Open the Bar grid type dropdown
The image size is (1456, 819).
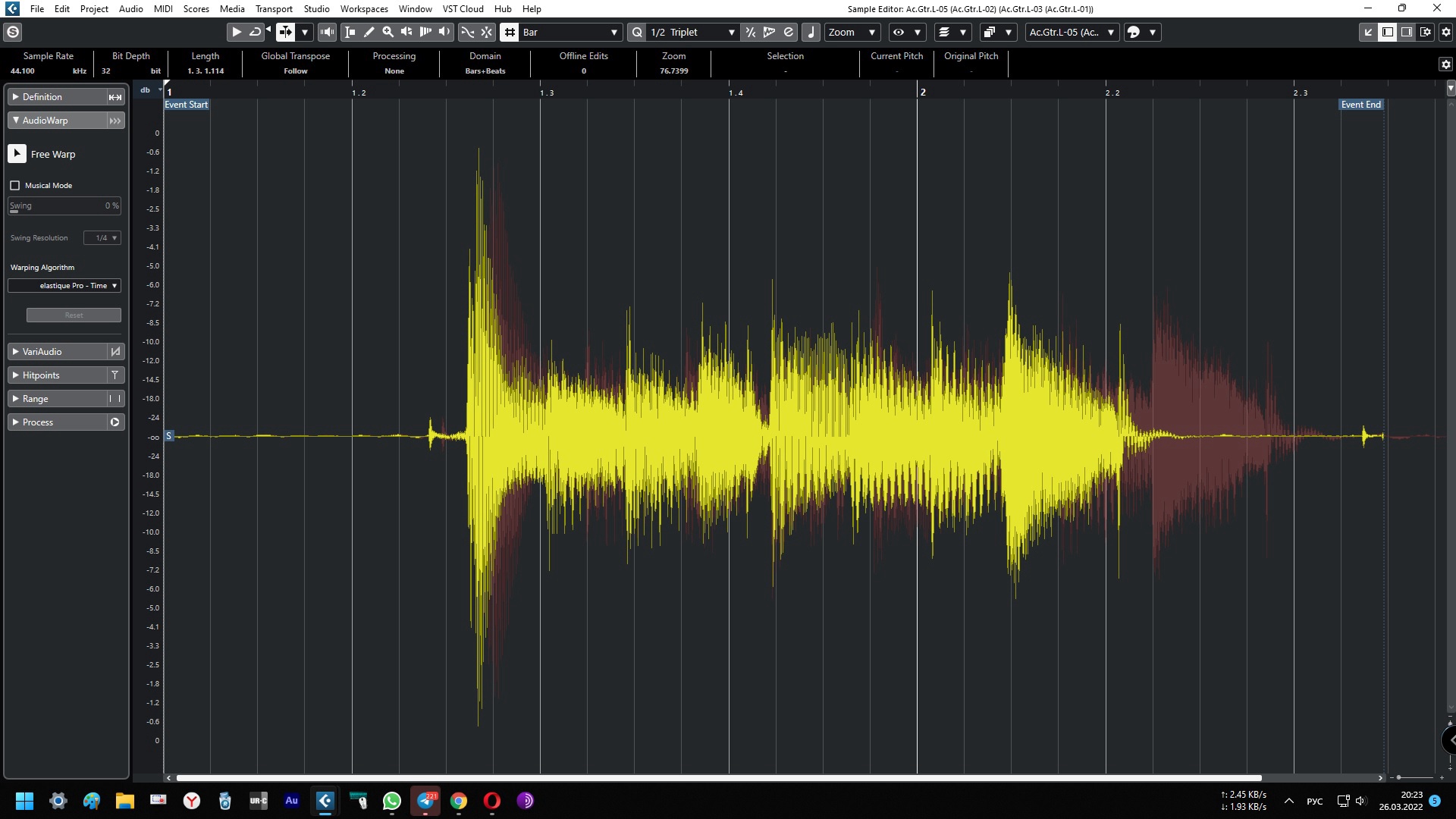tap(570, 32)
